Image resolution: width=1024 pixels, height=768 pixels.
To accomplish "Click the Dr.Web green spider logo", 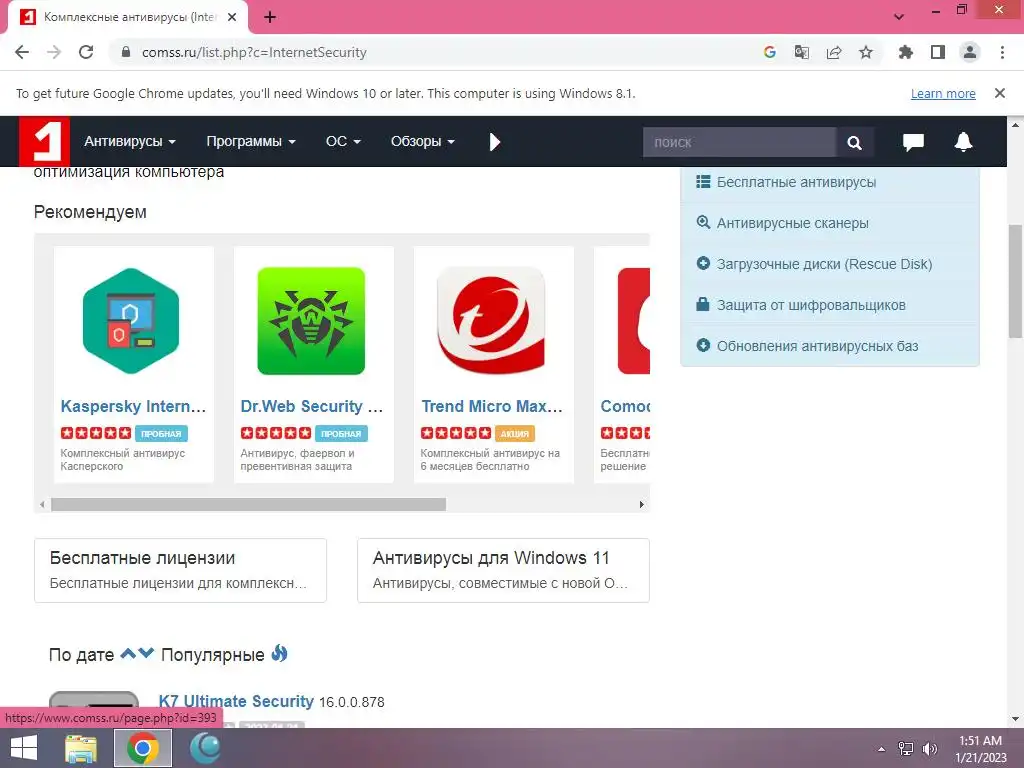I will [x=311, y=321].
